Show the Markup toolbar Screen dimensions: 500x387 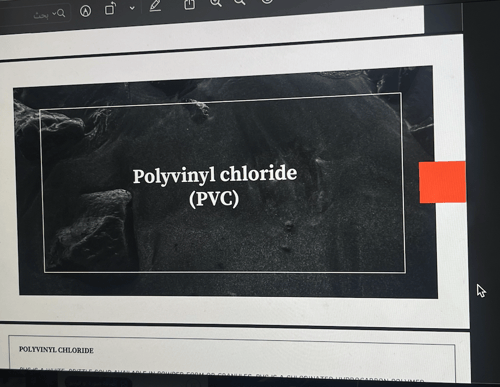[86, 11]
